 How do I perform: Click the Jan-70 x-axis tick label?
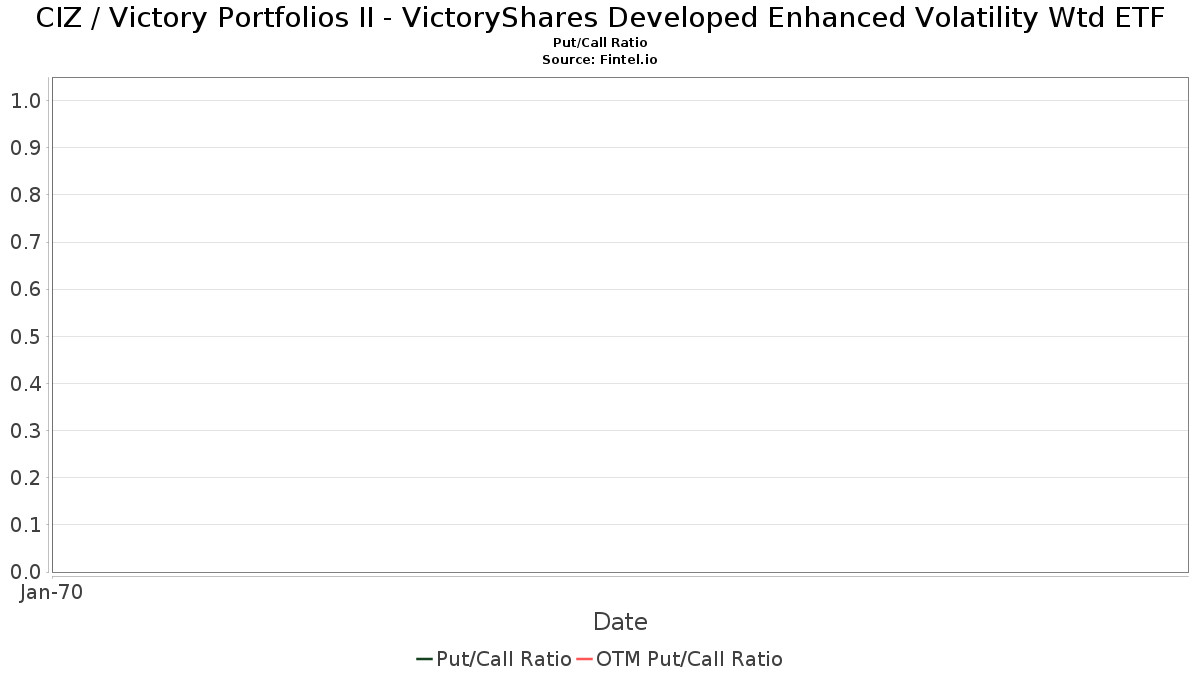point(51,593)
